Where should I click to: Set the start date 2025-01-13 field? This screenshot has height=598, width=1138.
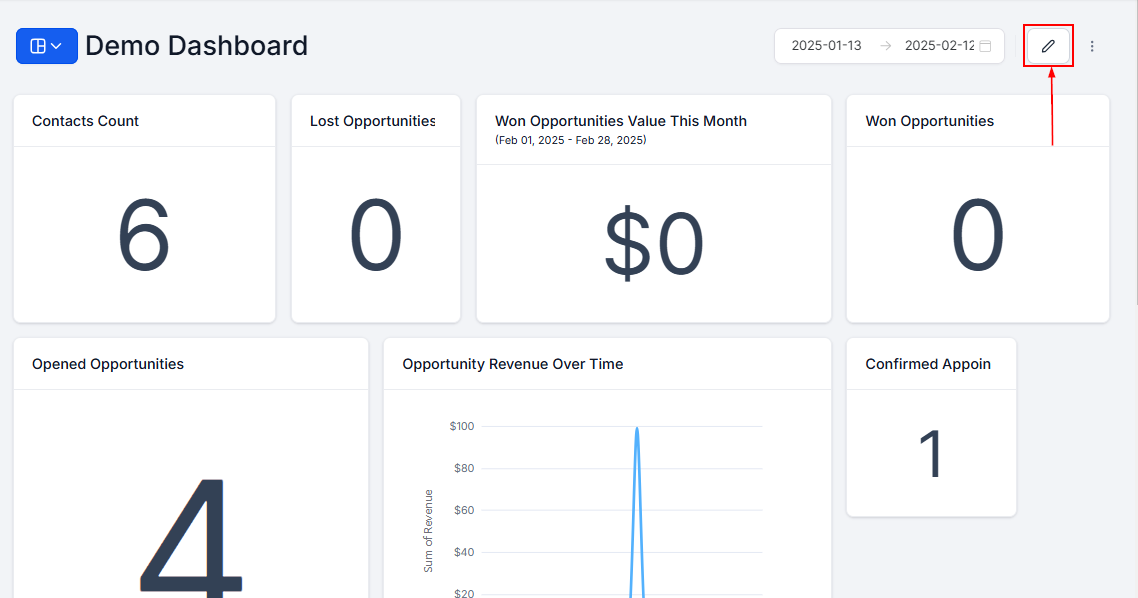tap(826, 46)
